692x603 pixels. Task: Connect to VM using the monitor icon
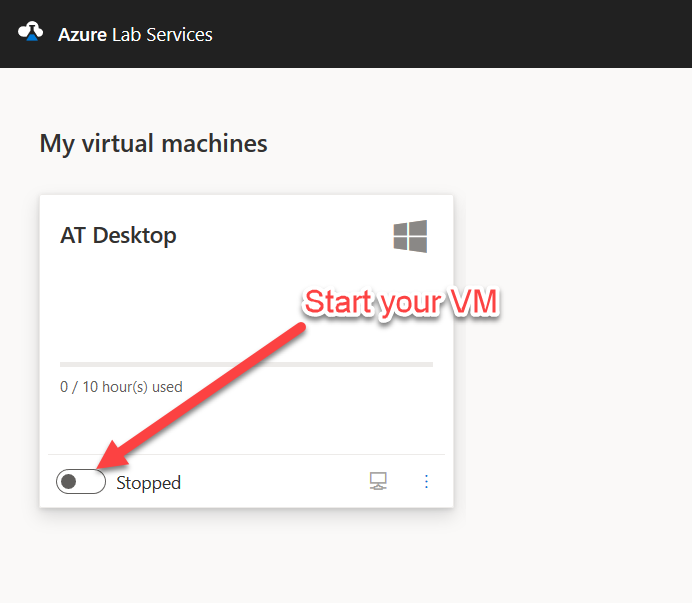(x=378, y=481)
